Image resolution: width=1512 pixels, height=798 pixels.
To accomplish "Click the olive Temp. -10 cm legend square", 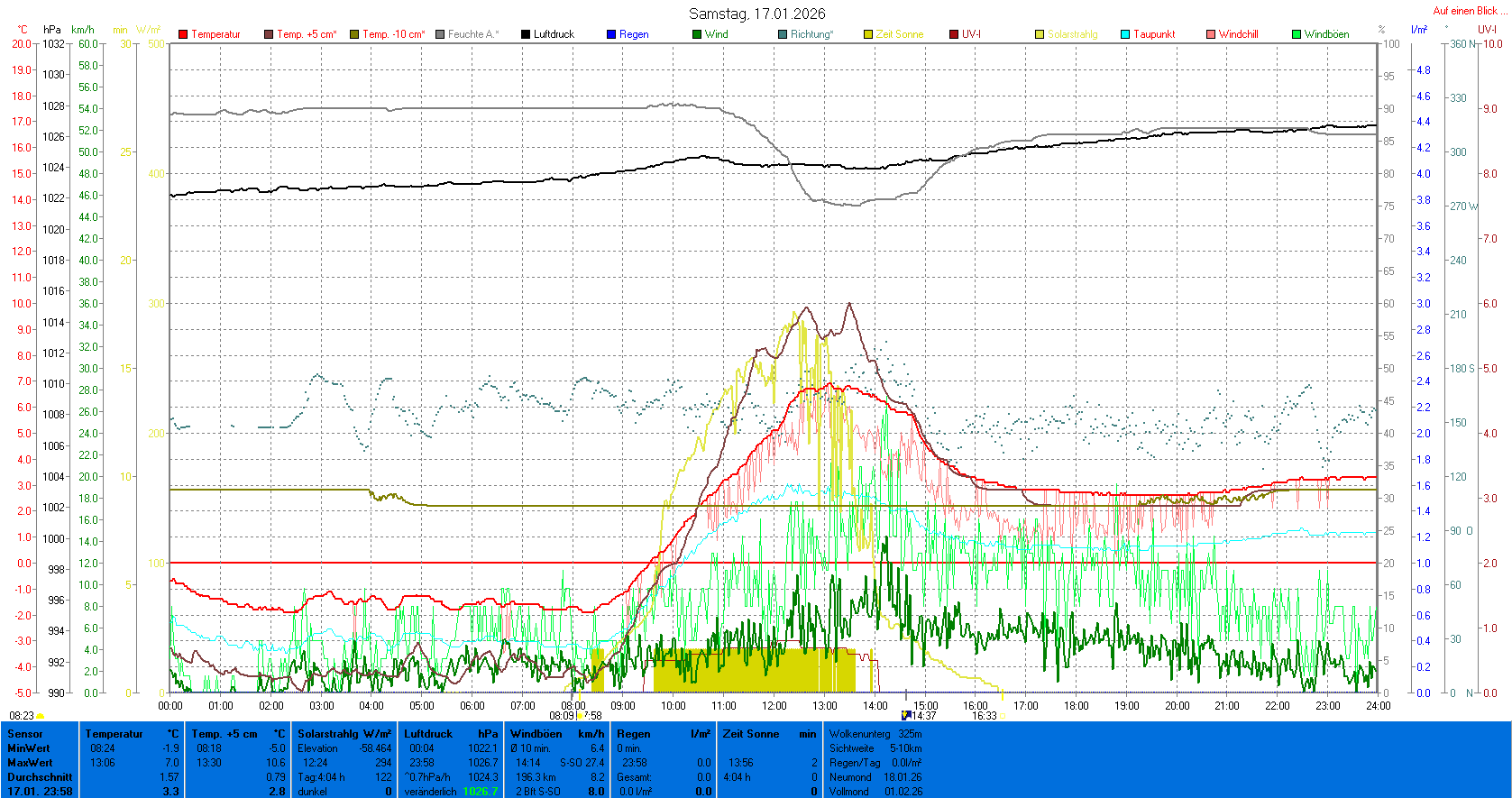I will tap(354, 34).
